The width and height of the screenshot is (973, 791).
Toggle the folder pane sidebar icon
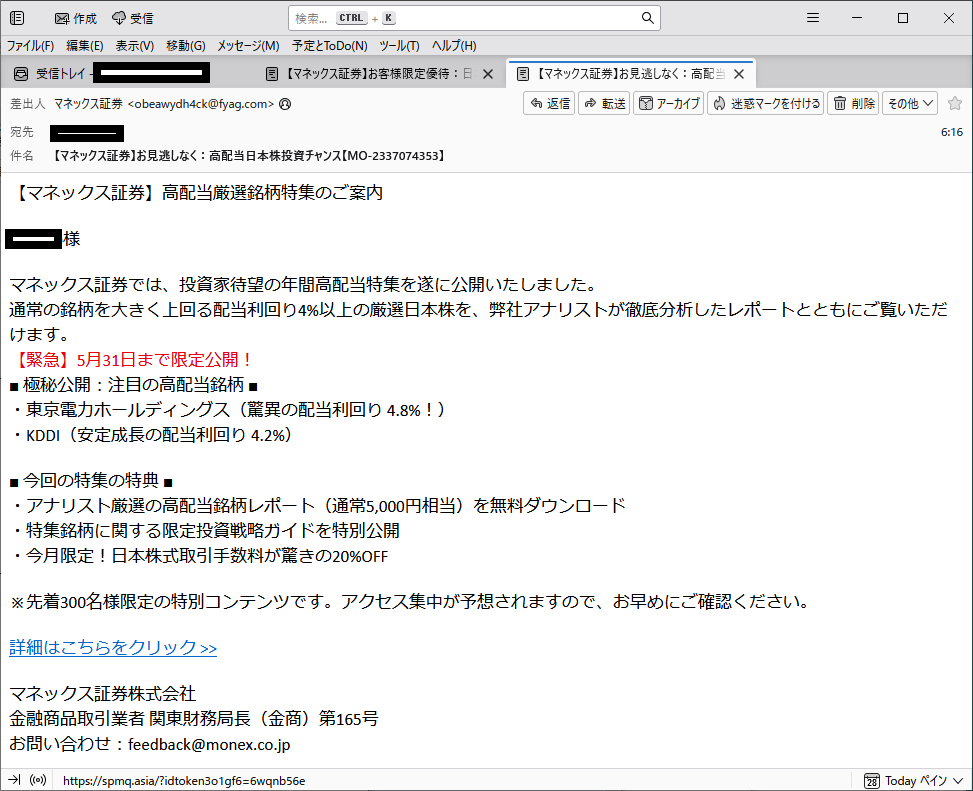[17, 19]
